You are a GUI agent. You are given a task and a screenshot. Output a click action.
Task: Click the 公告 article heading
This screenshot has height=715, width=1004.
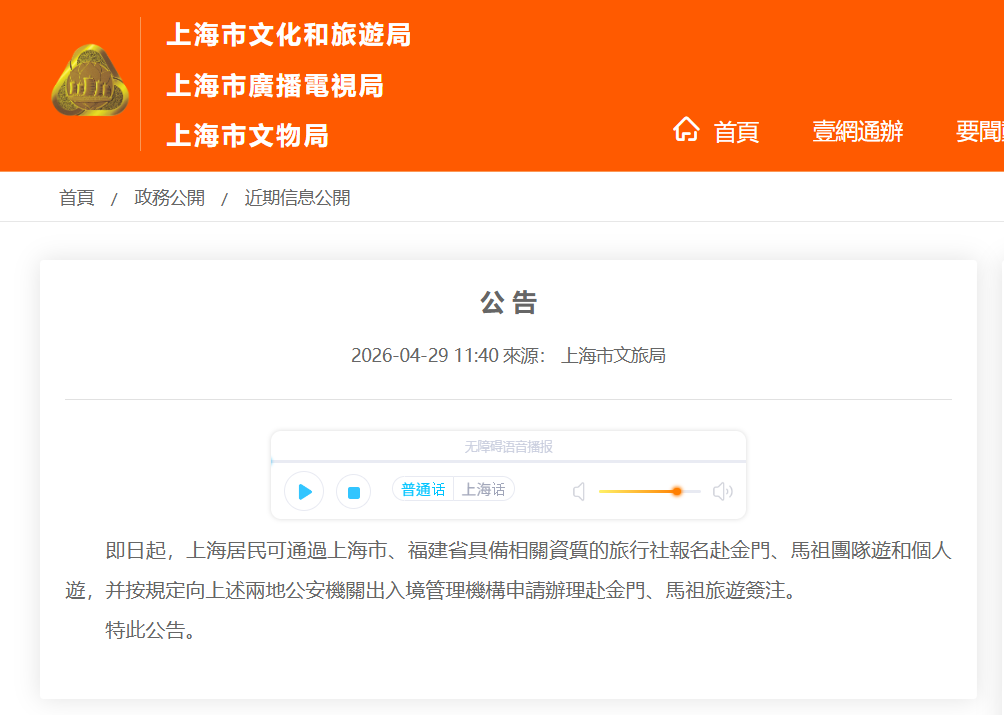point(508,303)
